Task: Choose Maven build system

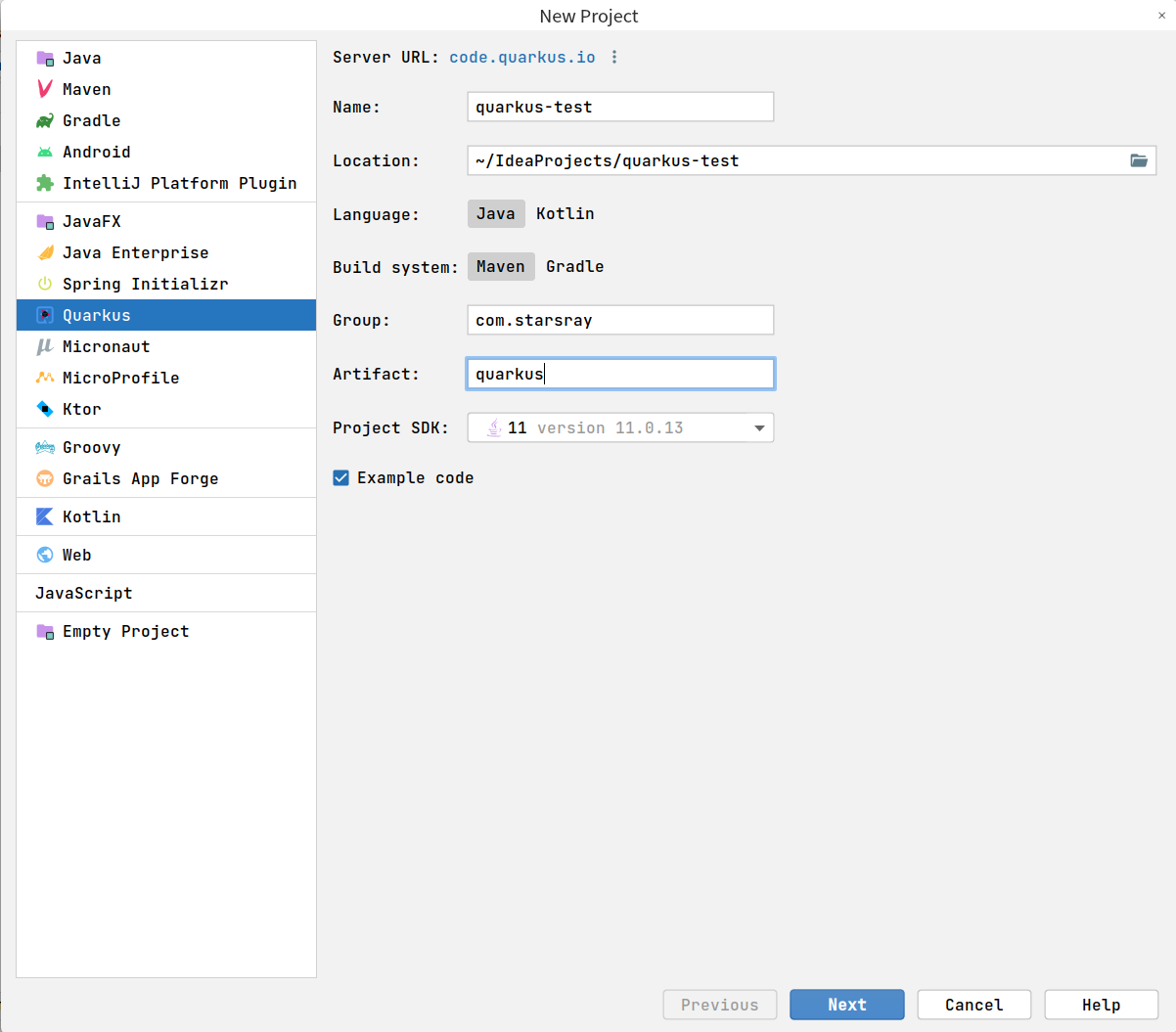Action: click(x=501, y=266)
